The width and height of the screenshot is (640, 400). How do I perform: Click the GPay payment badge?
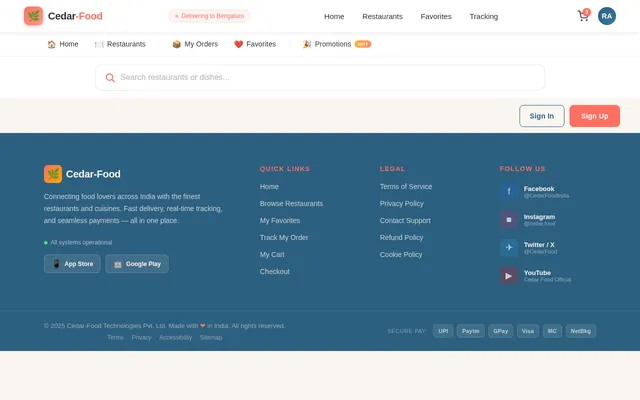click(500, 331)
